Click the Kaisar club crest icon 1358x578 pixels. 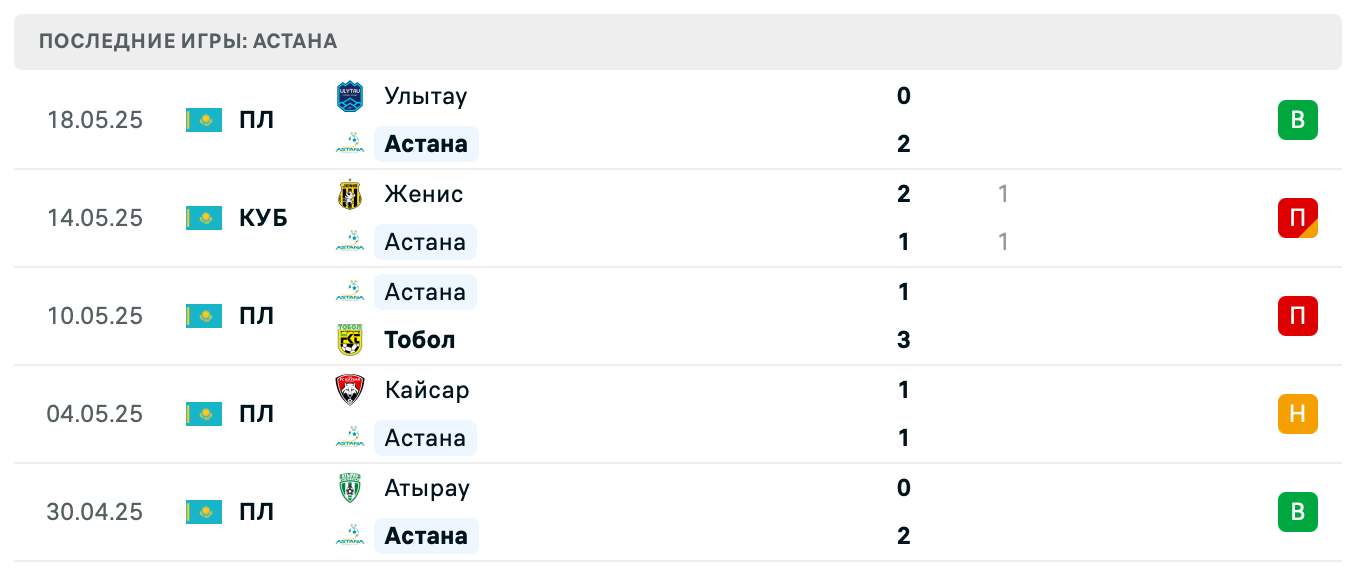pos(349,390)
